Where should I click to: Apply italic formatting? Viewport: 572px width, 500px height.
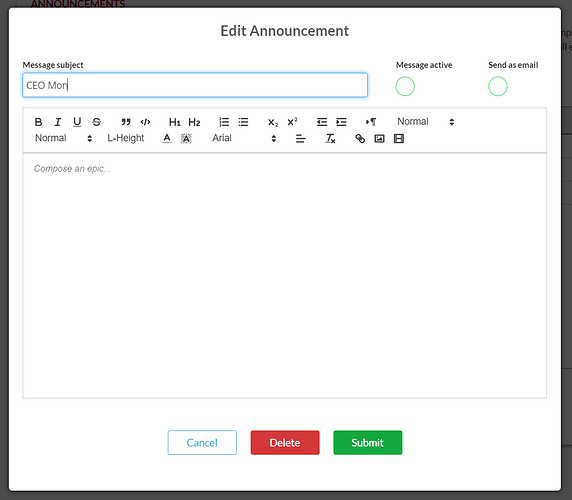(58, 122)
